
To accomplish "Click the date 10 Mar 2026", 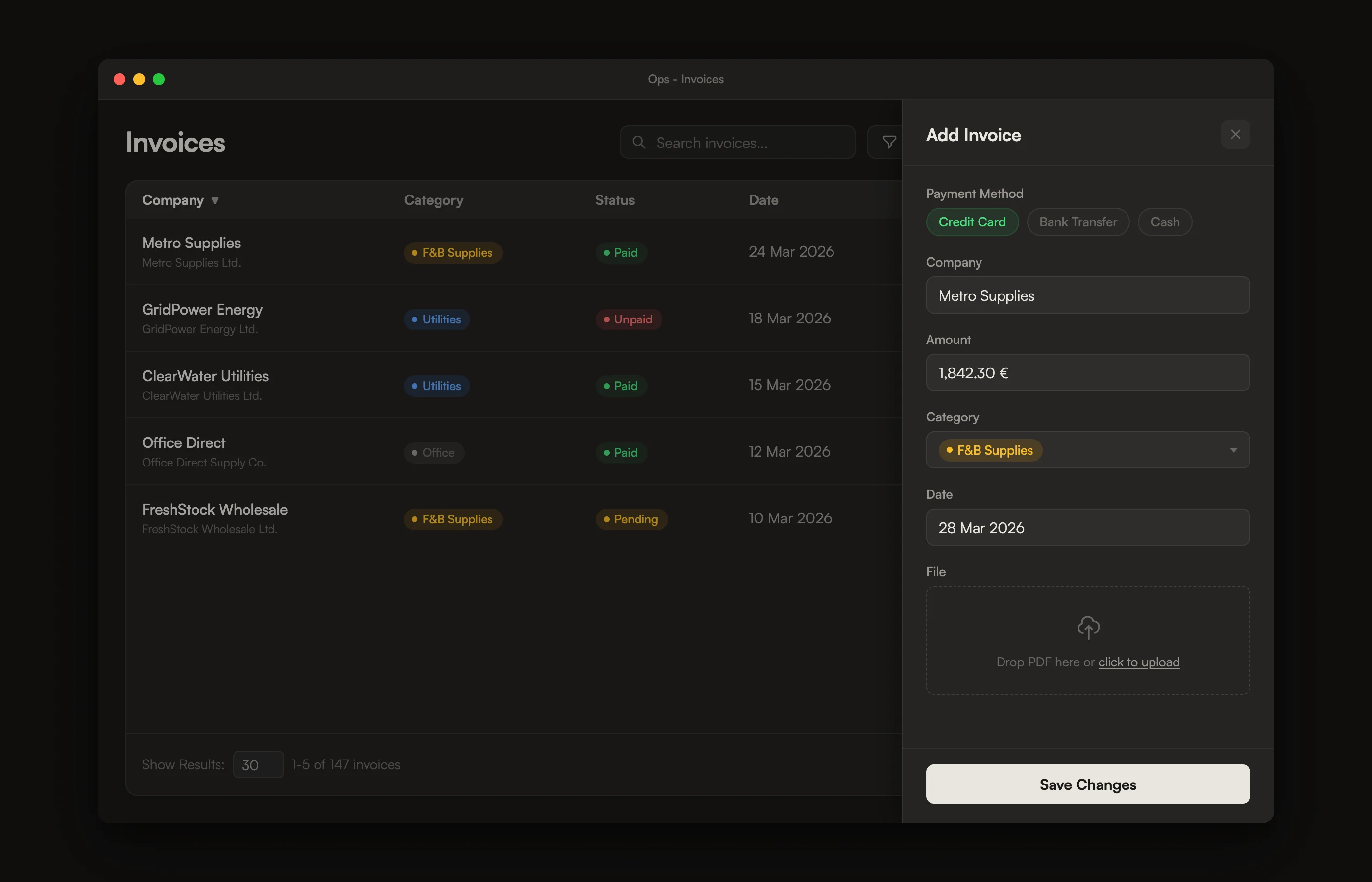I will (790, 518).
